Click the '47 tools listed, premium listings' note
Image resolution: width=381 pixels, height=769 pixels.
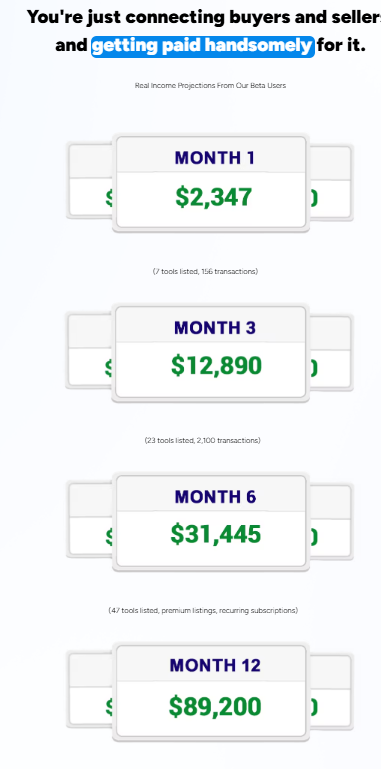pos(203,611)
